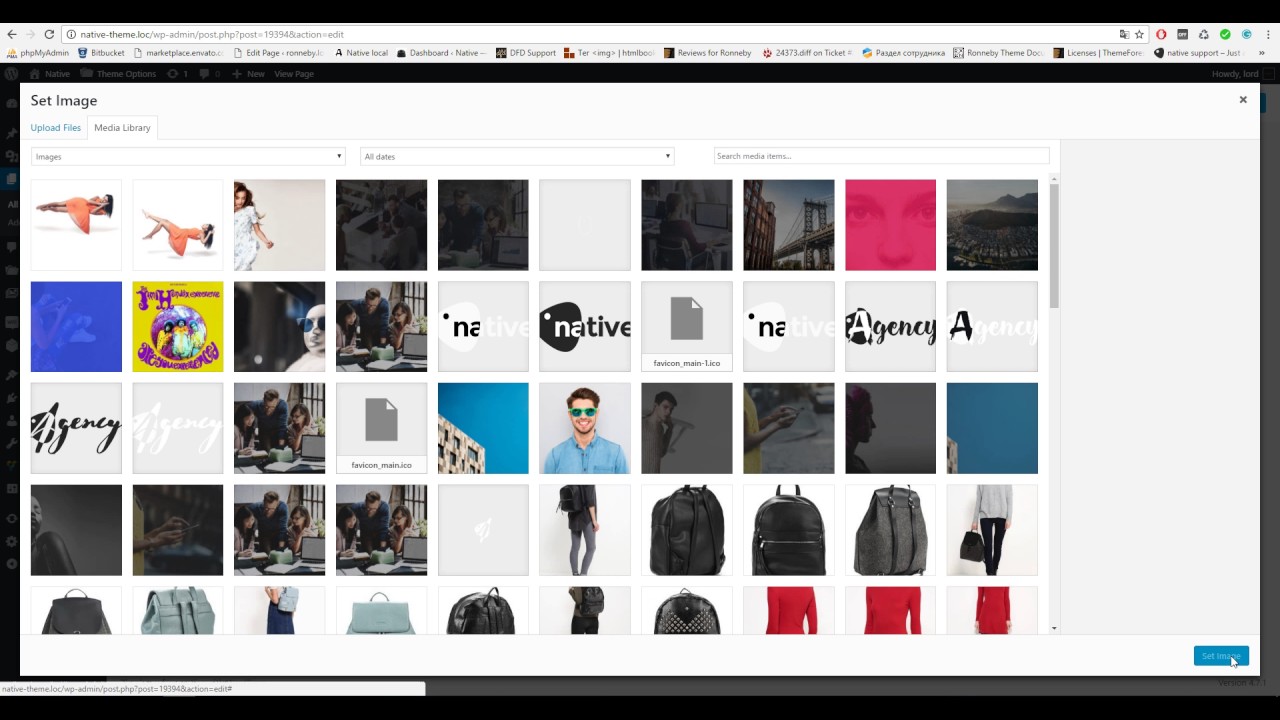Show more bookmarks overflow chevron
1280x720 pixels.
pyautogui.click(x=1262, y=53)
